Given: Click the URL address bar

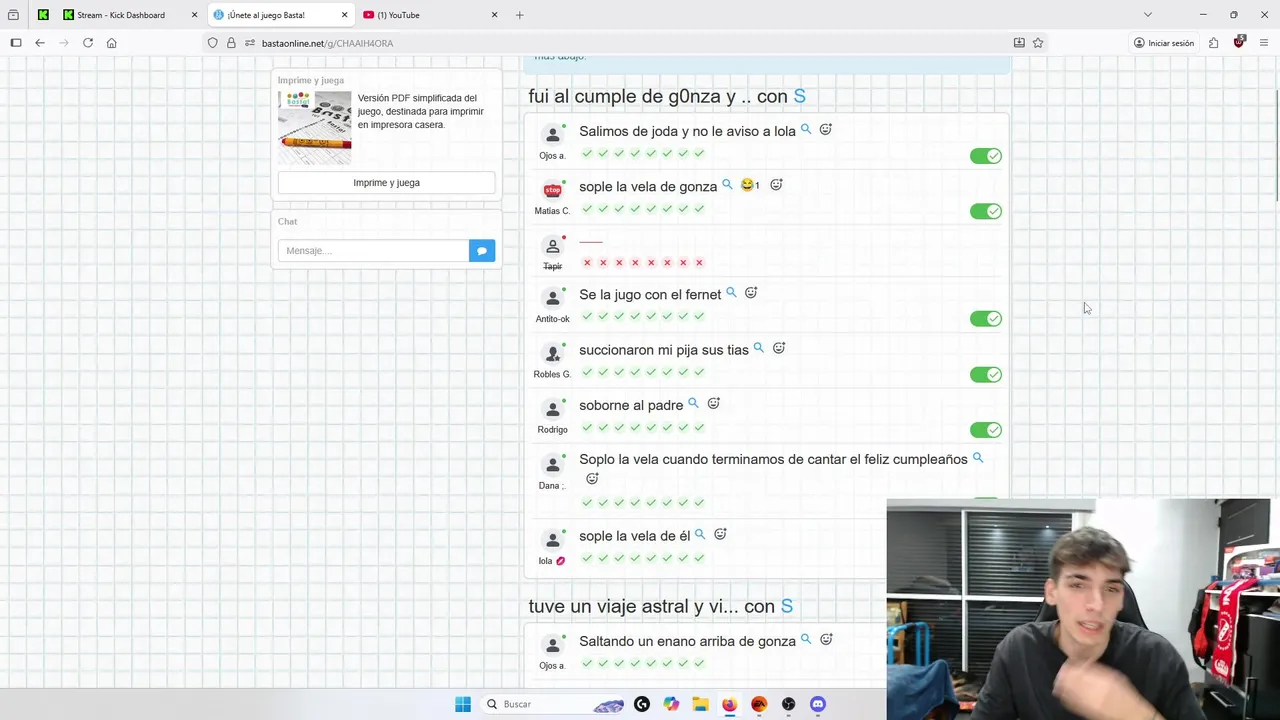Looking at the screenshot, I should tap(630, 43).
